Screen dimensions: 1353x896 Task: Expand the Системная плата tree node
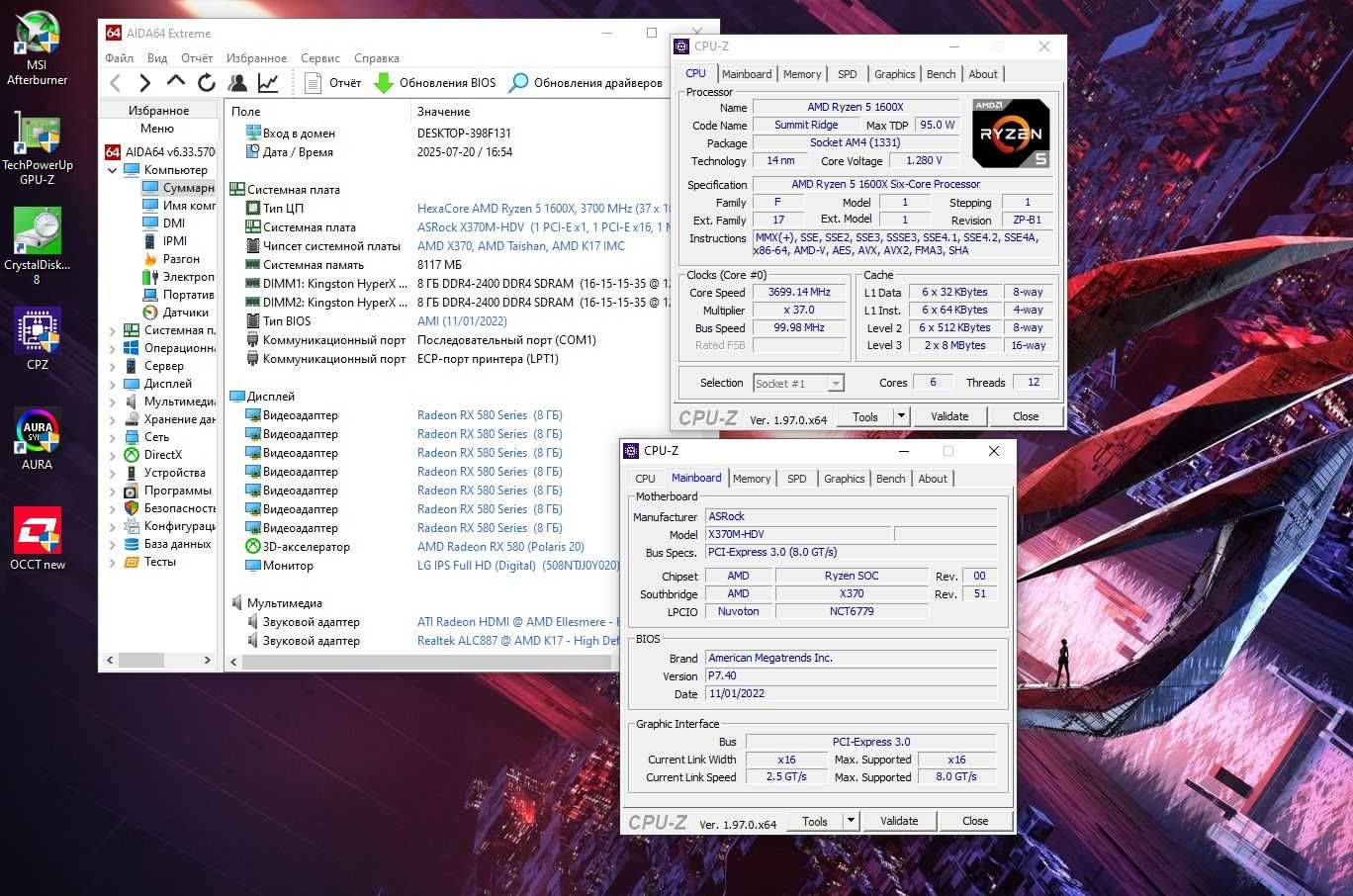(x=112, y=330)
